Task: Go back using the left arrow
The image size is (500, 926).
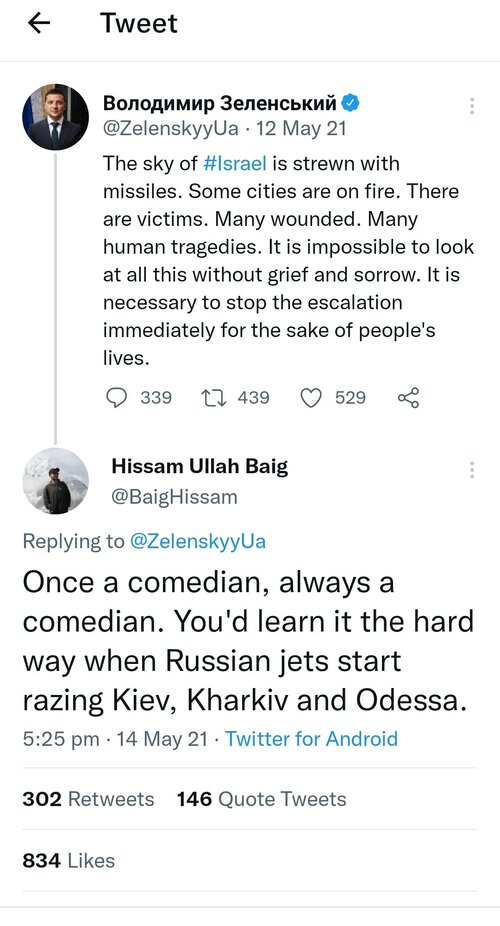Action: (x=39, y=23)
